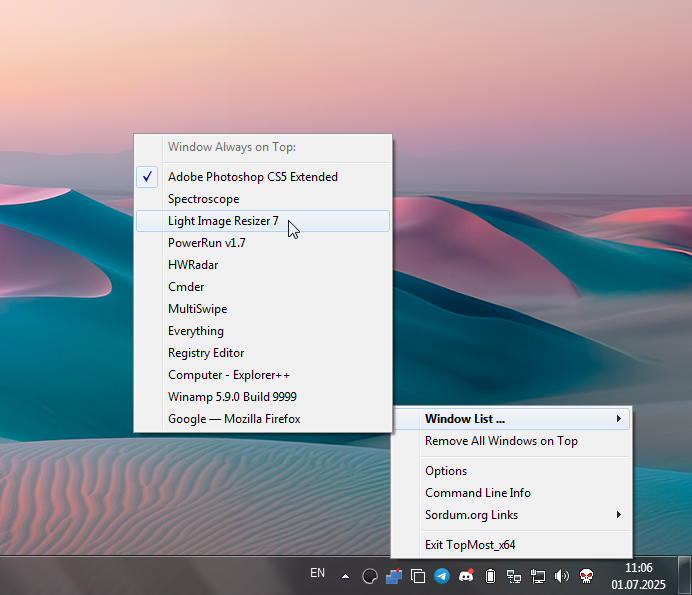Show hidden tray icons arrow
Image resolution: width=692 pixels, height=595 pixels.
(x=345, y=576)
